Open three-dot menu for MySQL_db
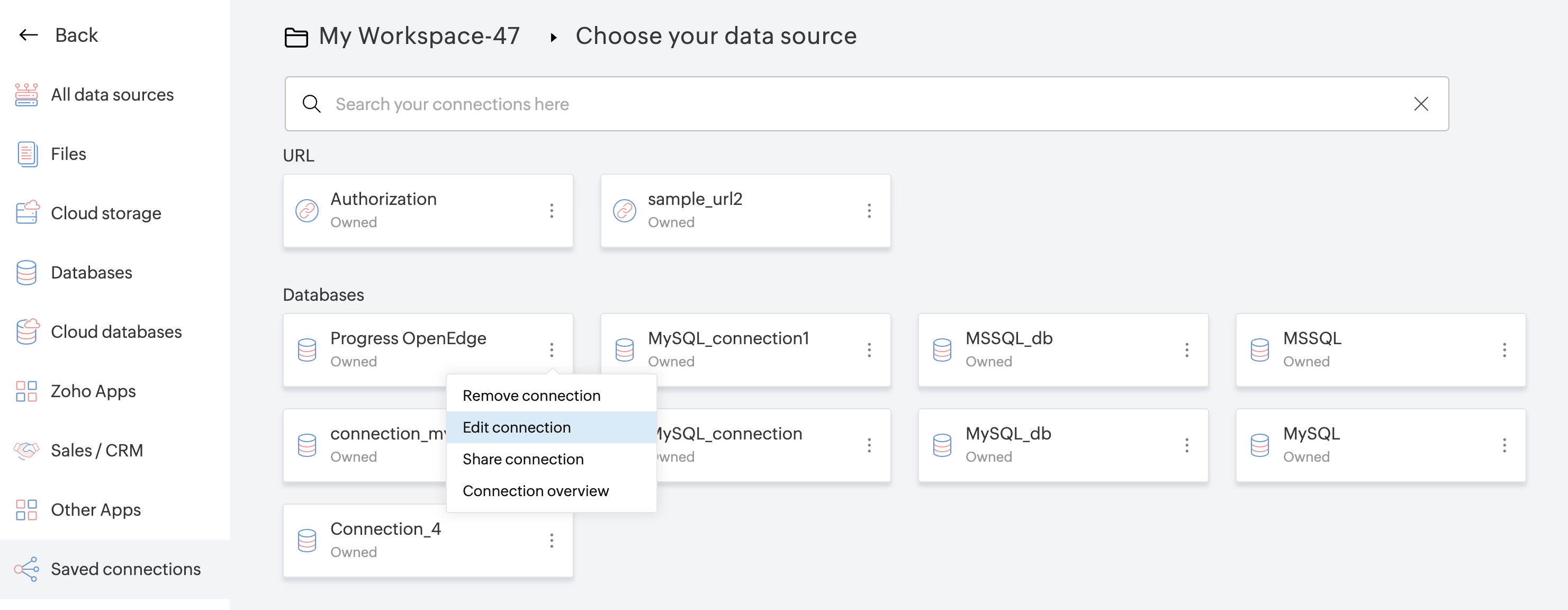 click(1186, 445)
